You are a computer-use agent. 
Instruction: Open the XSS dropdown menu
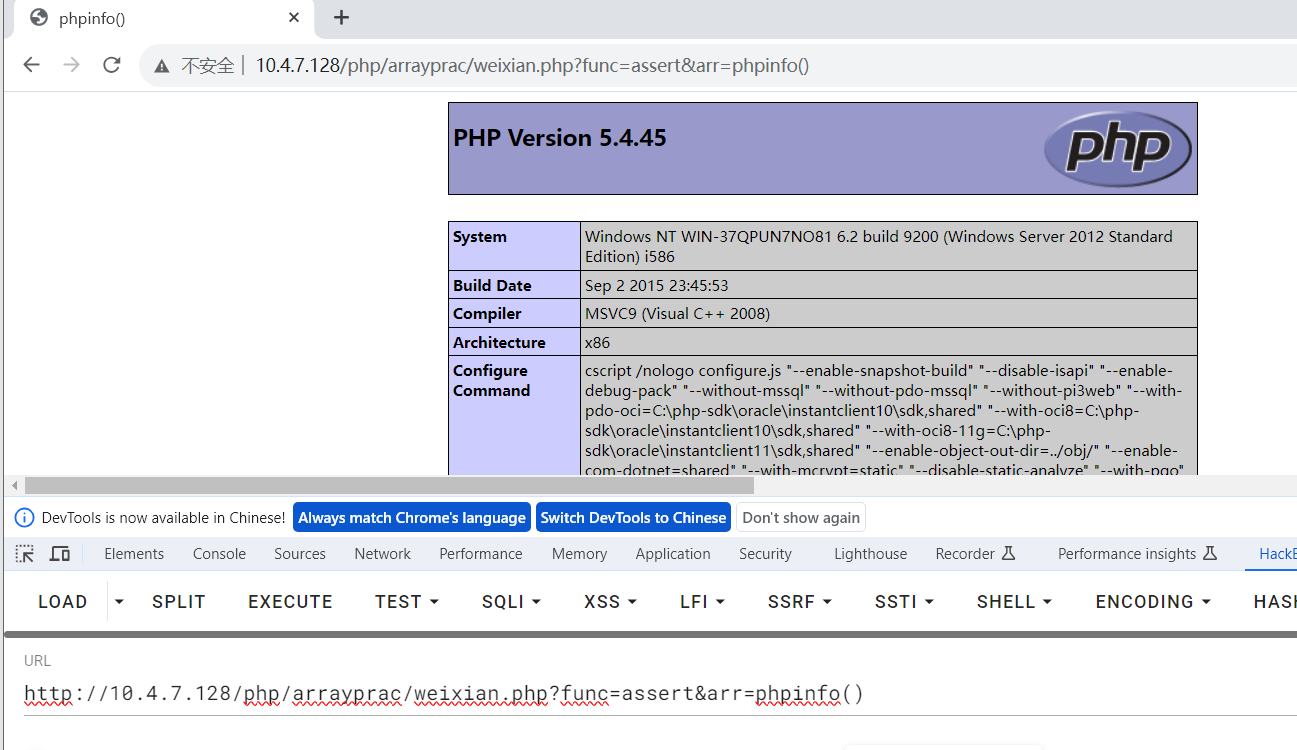[x=611, y=601]
